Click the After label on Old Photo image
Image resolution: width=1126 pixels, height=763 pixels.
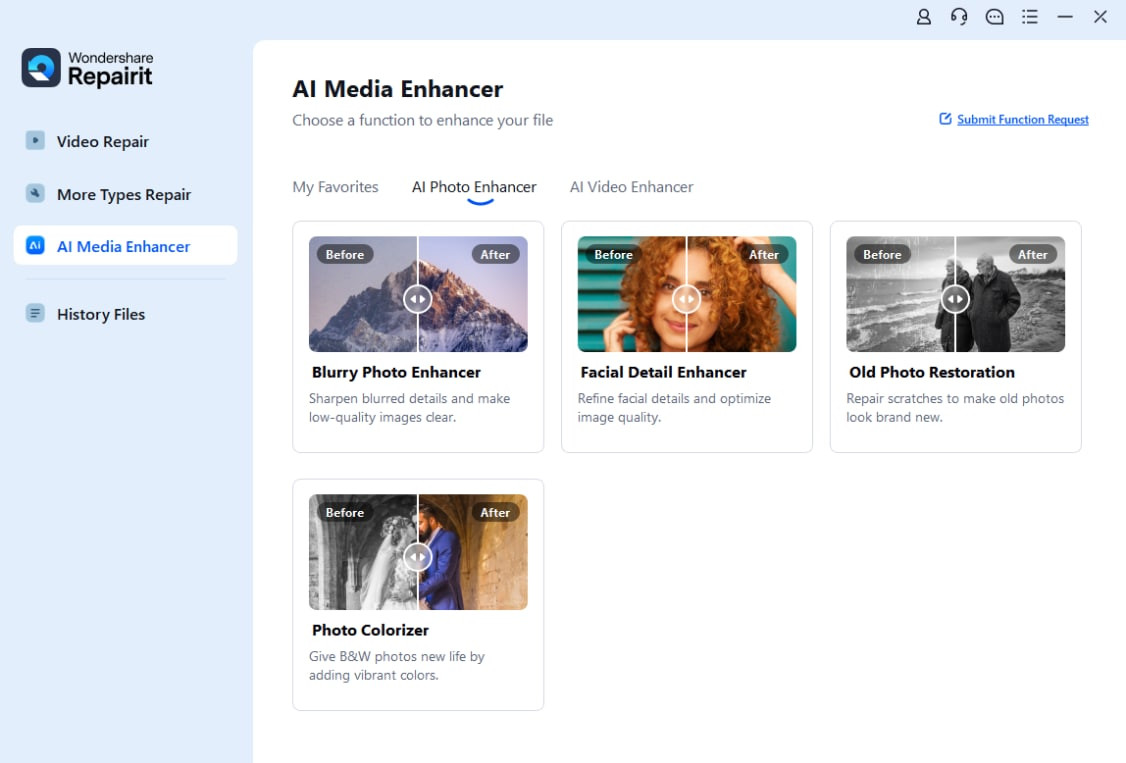click(1032, 254)
